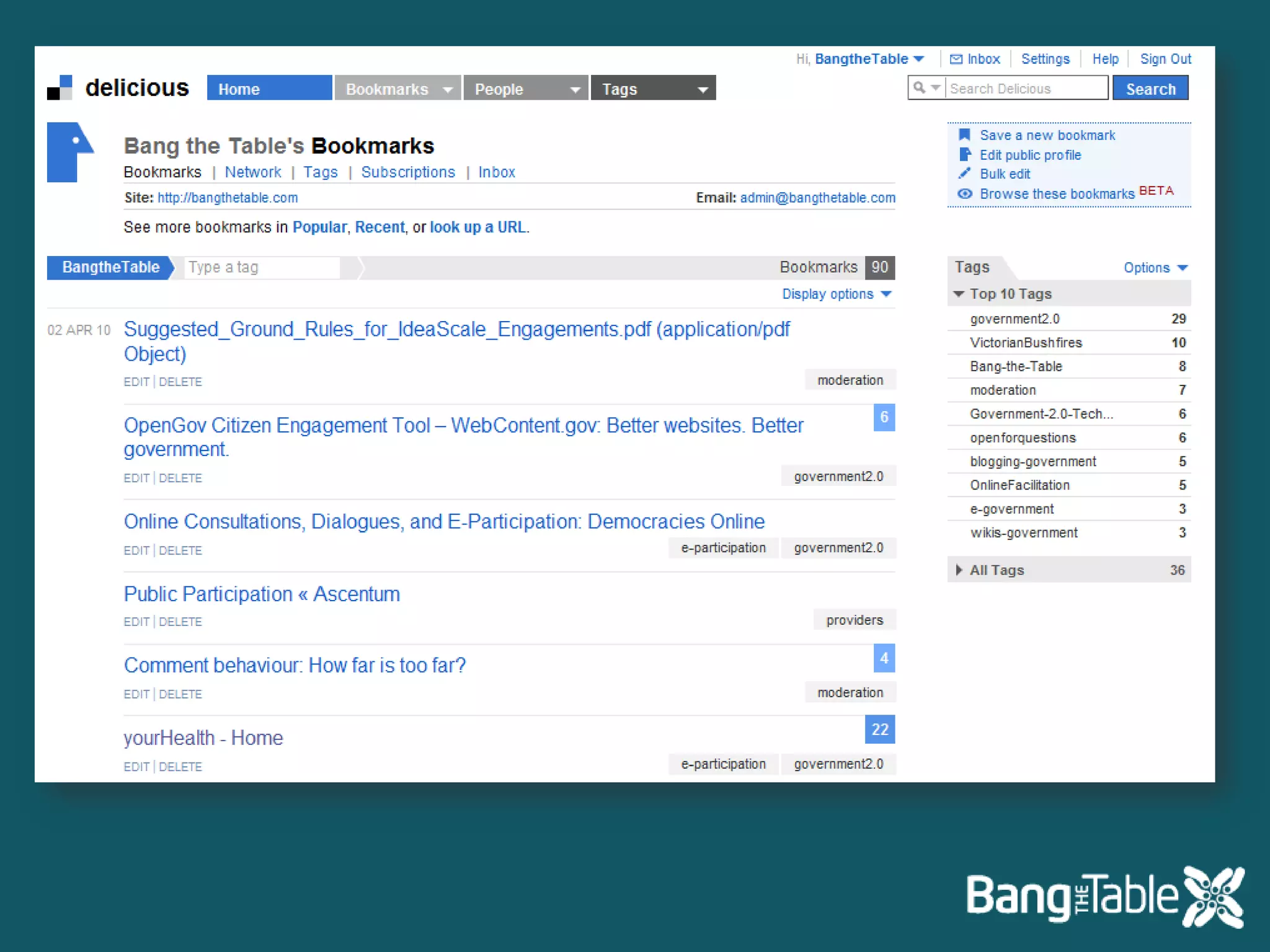Collapse the Top 10 Tags section
The width and height of the screenshot is (1270, 952).
click(959, 294)
